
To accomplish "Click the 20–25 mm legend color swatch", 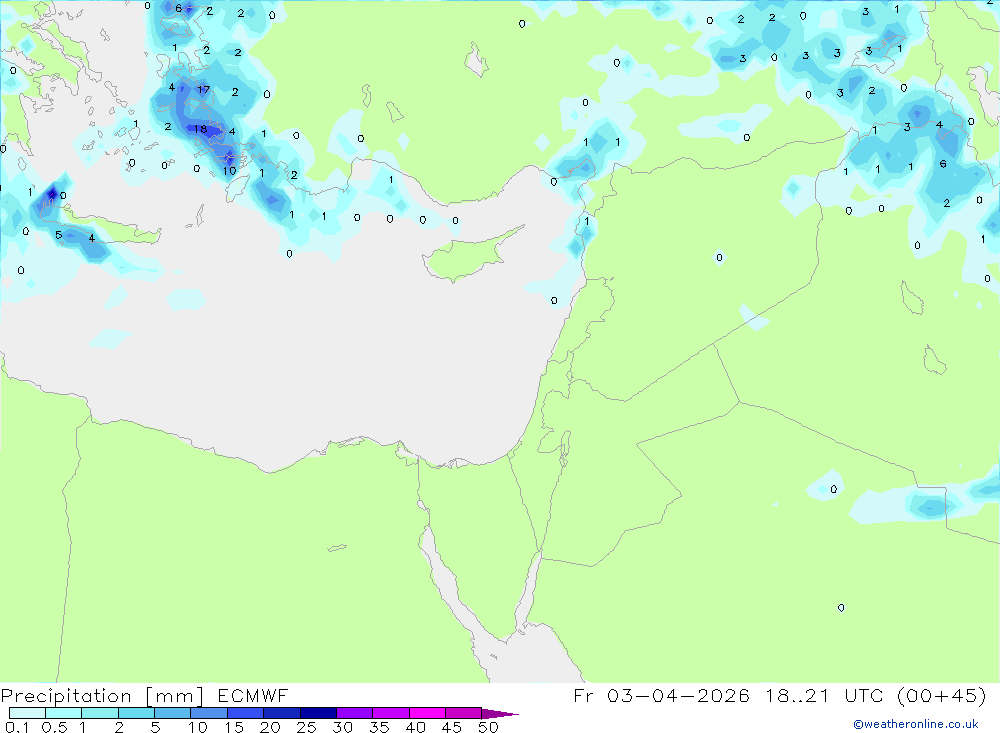I will 281,713.
